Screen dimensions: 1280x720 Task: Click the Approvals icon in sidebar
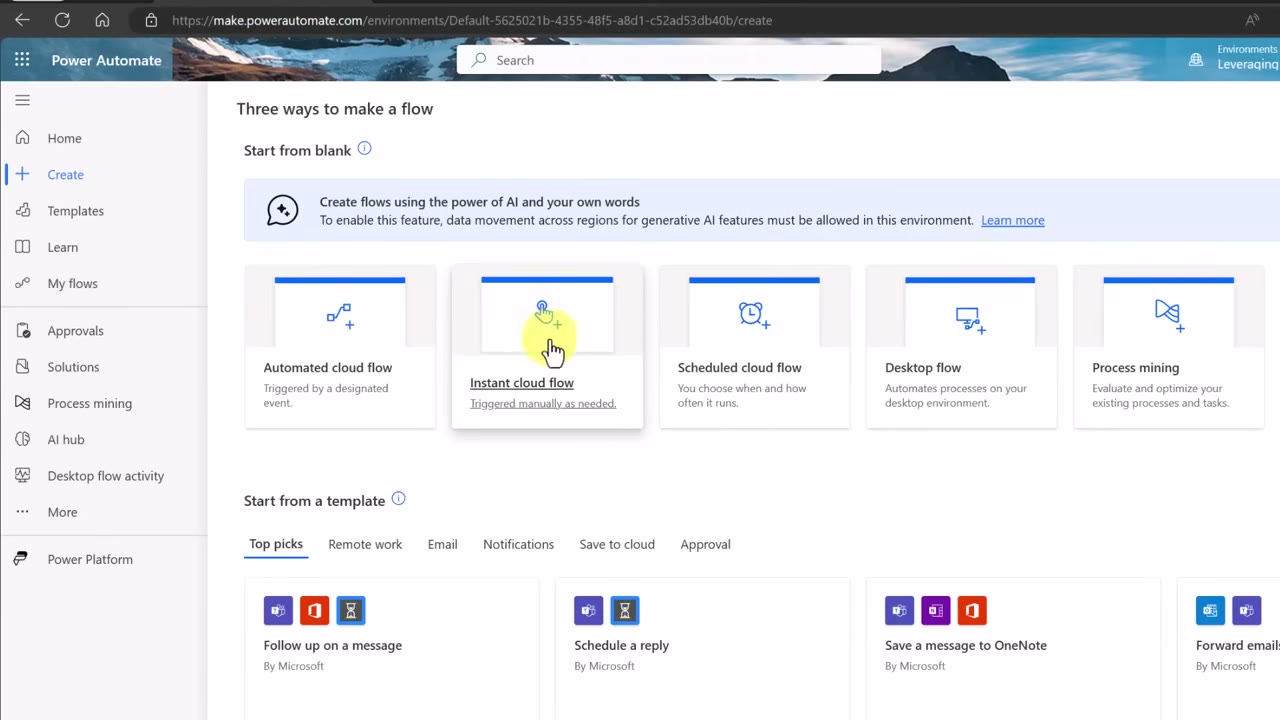22,331
